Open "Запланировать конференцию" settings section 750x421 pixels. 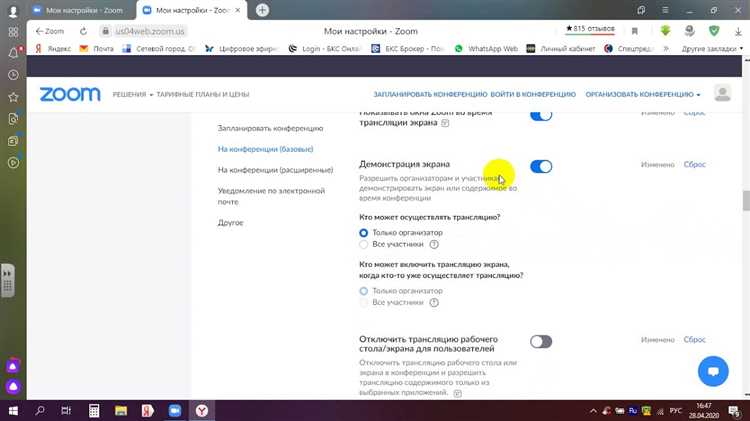point(270,128)
